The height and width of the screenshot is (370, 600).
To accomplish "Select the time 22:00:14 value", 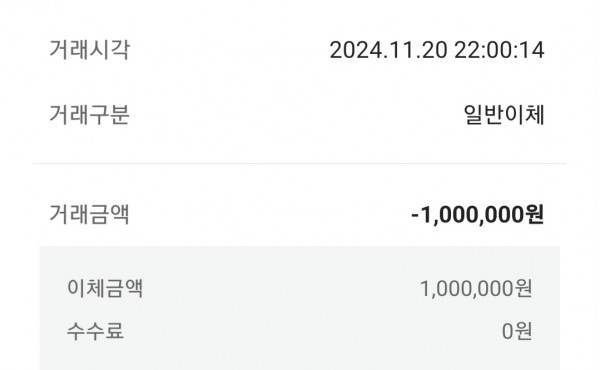I will 499,50.
